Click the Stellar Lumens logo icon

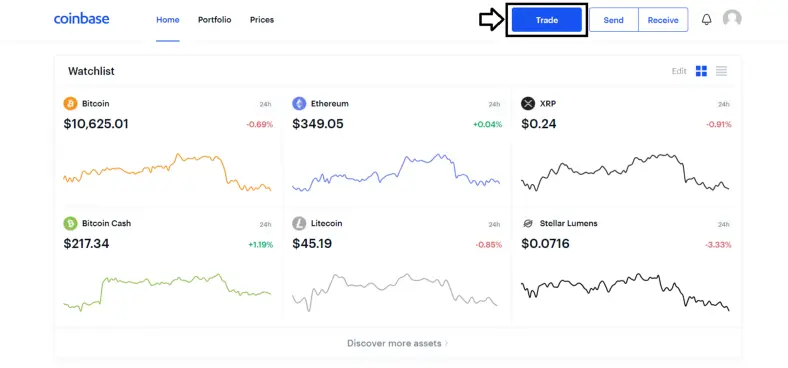[x=528, y=223]
